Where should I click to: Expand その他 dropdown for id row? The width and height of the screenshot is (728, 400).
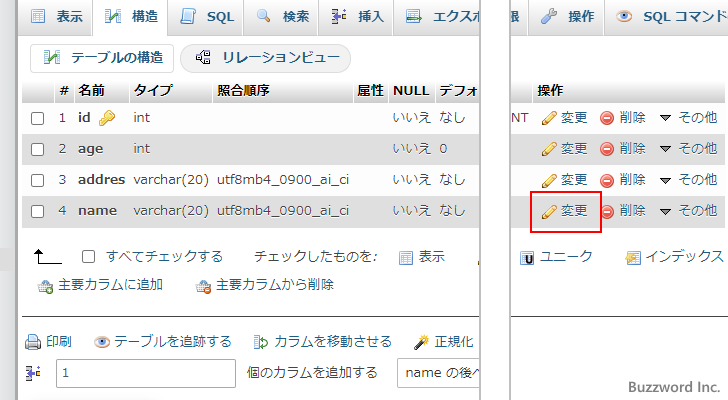pyautogui.click(x=689, y=118)
